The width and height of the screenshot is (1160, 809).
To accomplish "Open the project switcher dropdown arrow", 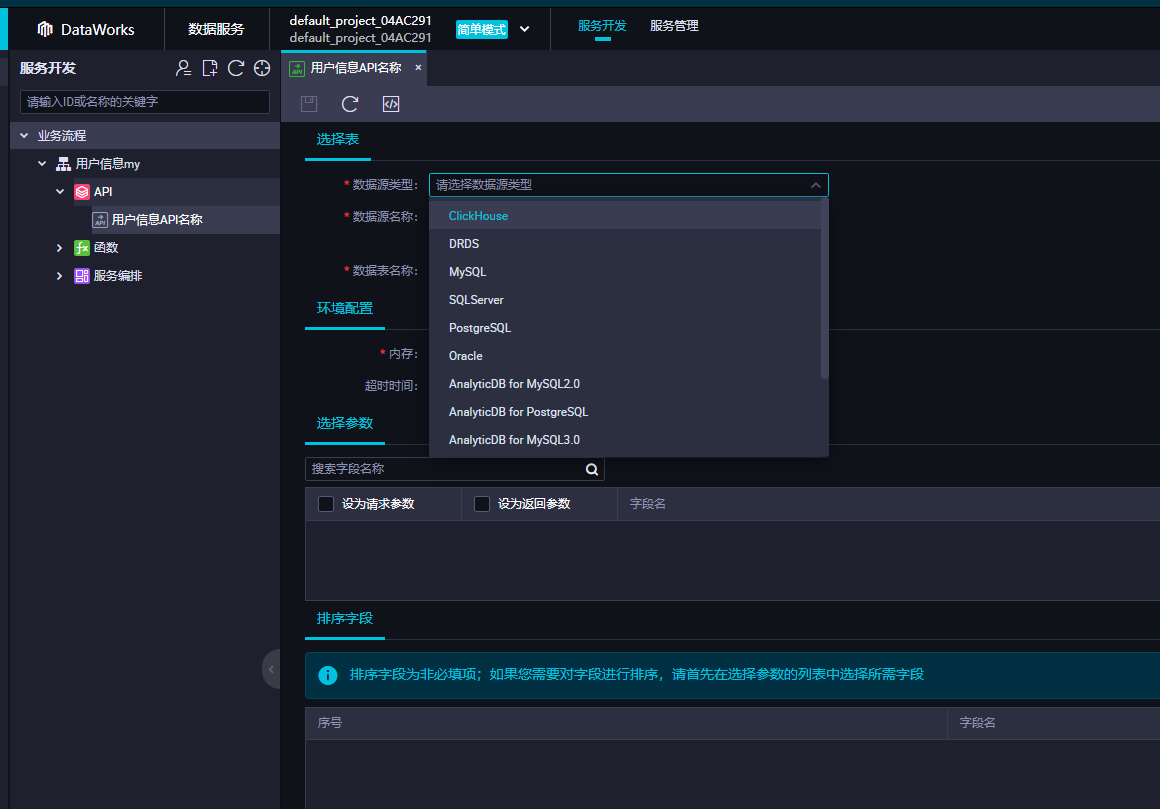I will click(x=525, y=29).
